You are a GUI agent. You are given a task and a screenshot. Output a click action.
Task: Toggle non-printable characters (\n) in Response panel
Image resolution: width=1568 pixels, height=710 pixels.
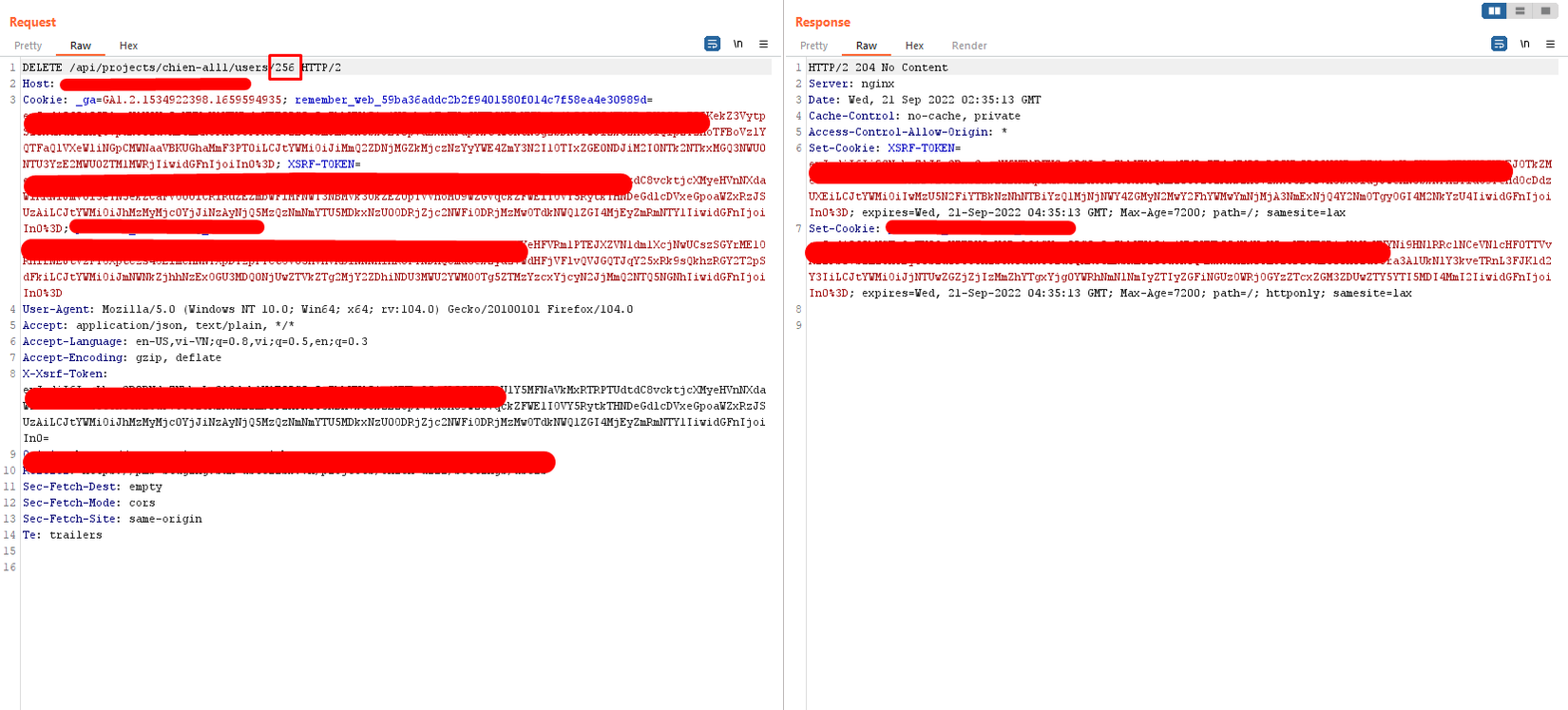coord(1525,44)
